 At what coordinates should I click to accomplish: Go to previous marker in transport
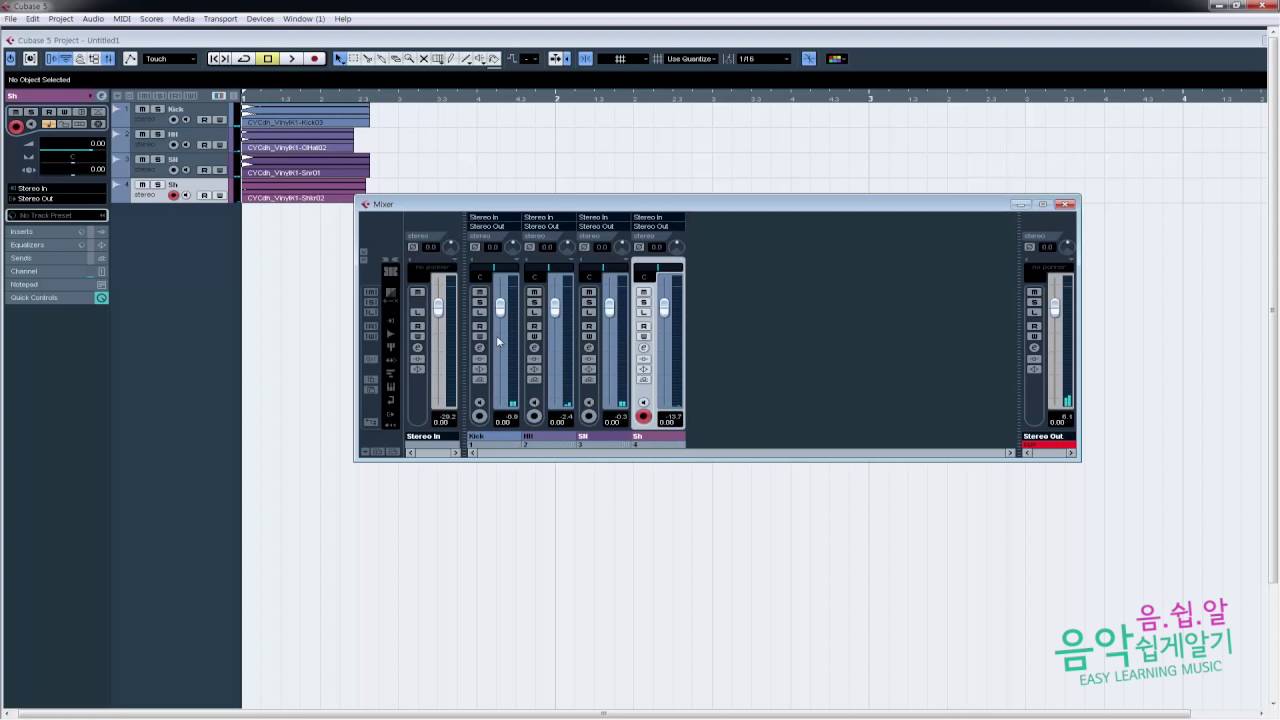click(x=213, y=59)
